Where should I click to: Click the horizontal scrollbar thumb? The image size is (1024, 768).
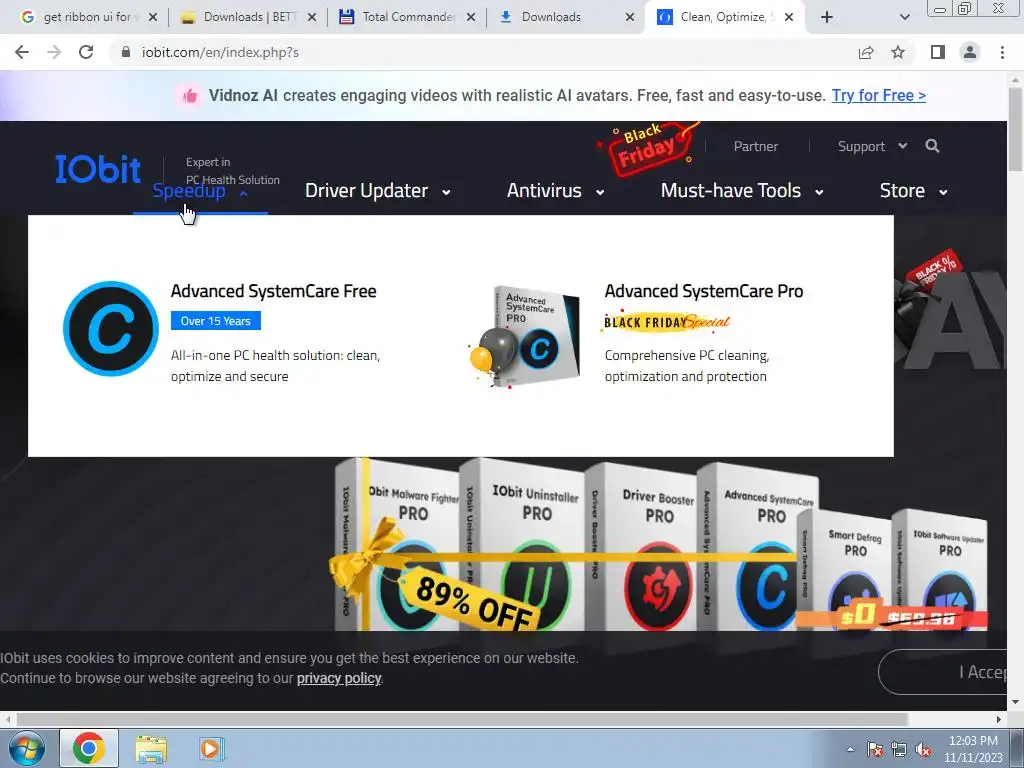[462, 719]
